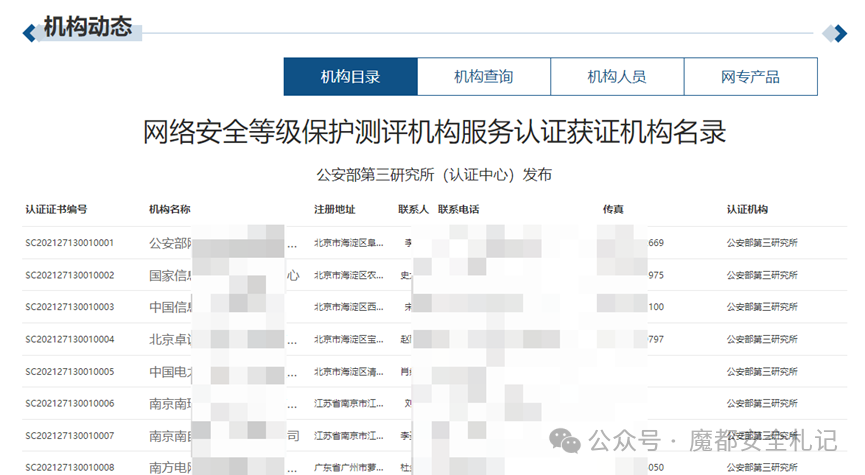Image resolution: width=865 pixels, height=475 pixels.
Task: Open the 网专产品 tab
Action: [751, 77]
